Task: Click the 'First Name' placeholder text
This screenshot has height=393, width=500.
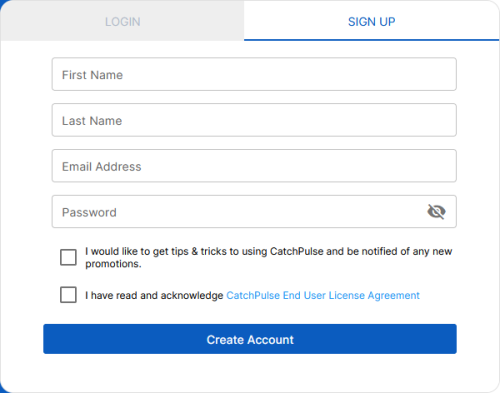Action: coord(92,75)
